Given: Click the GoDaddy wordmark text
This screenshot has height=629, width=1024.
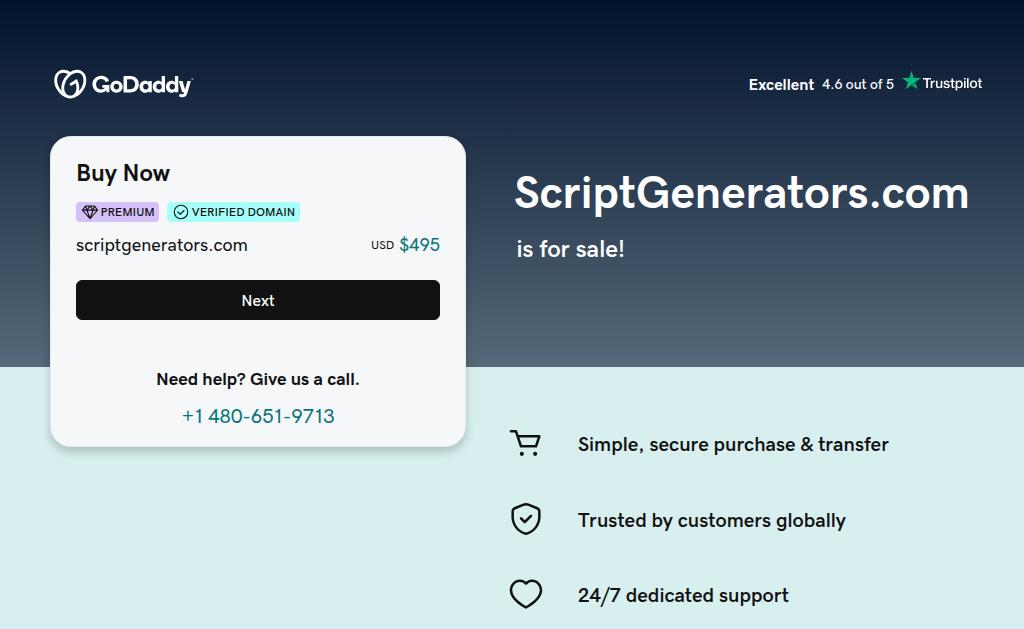Looking at the screenshot, I should click(142, 85).
